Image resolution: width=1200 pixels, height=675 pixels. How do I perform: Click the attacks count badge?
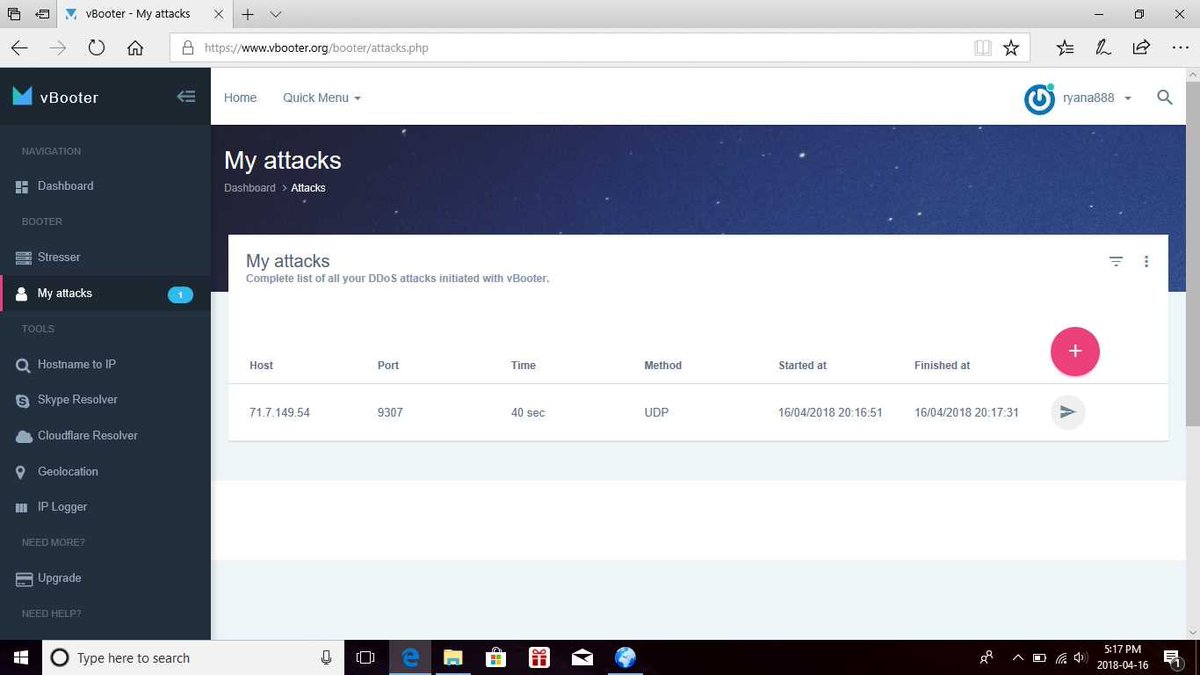tap(180, 294)
